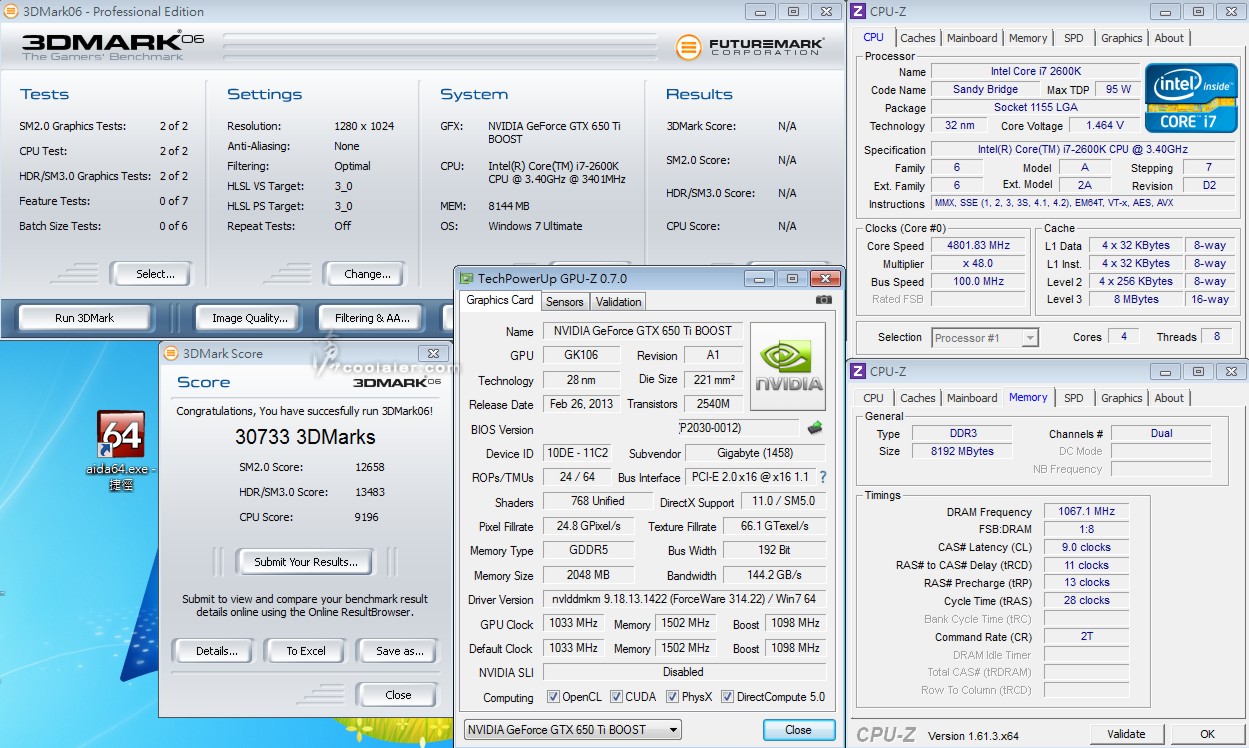Open Caches tab in CPU-Z timings window

(x=918, y=398)
